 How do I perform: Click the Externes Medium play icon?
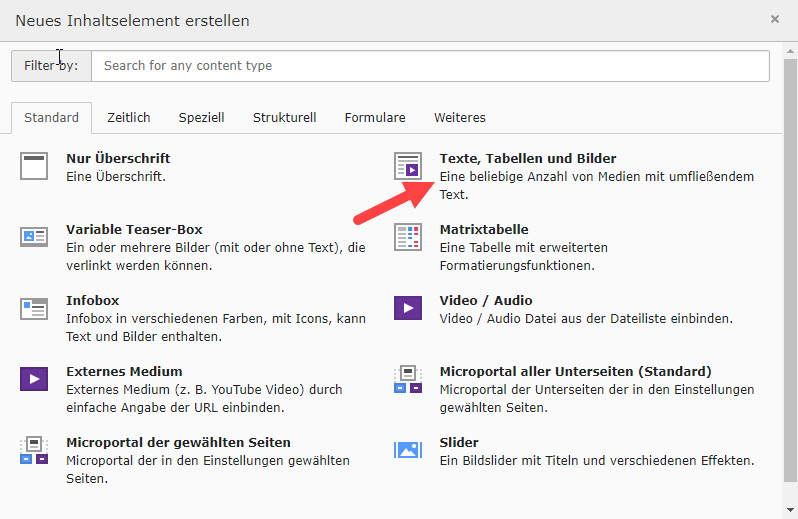click(34, 379)
